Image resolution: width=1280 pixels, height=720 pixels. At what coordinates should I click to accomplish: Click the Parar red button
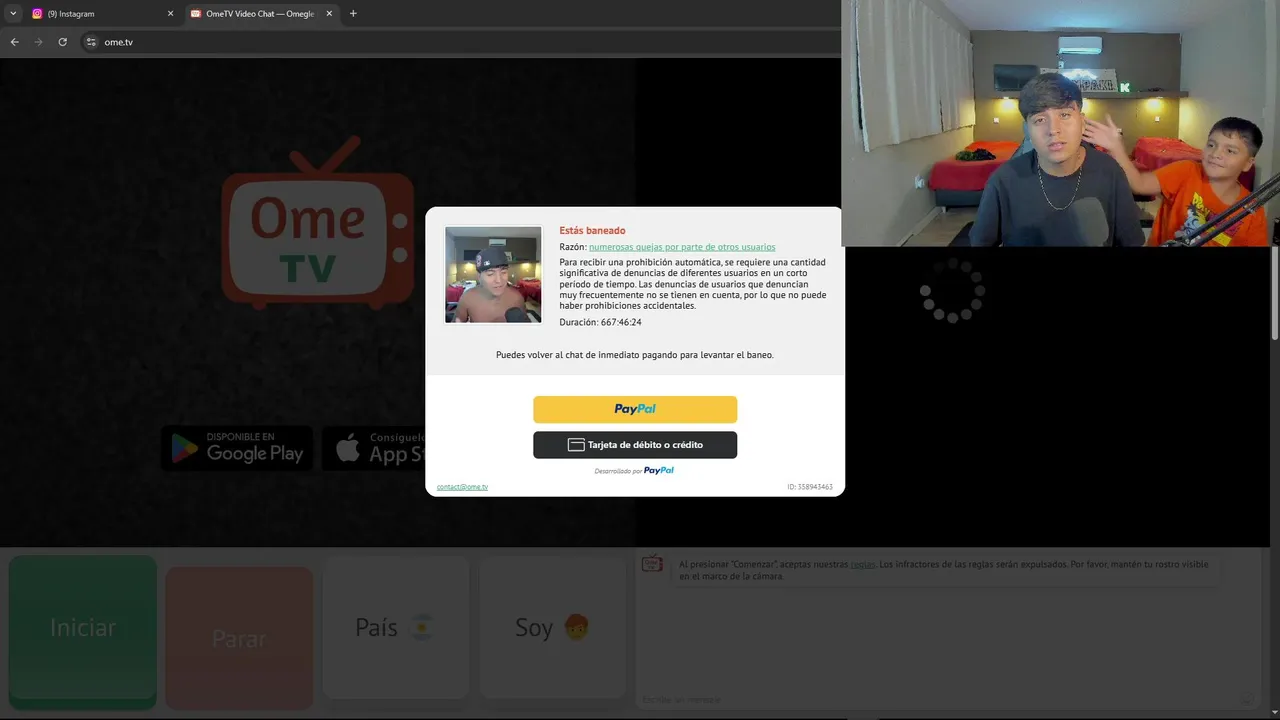tap(239, 638)
